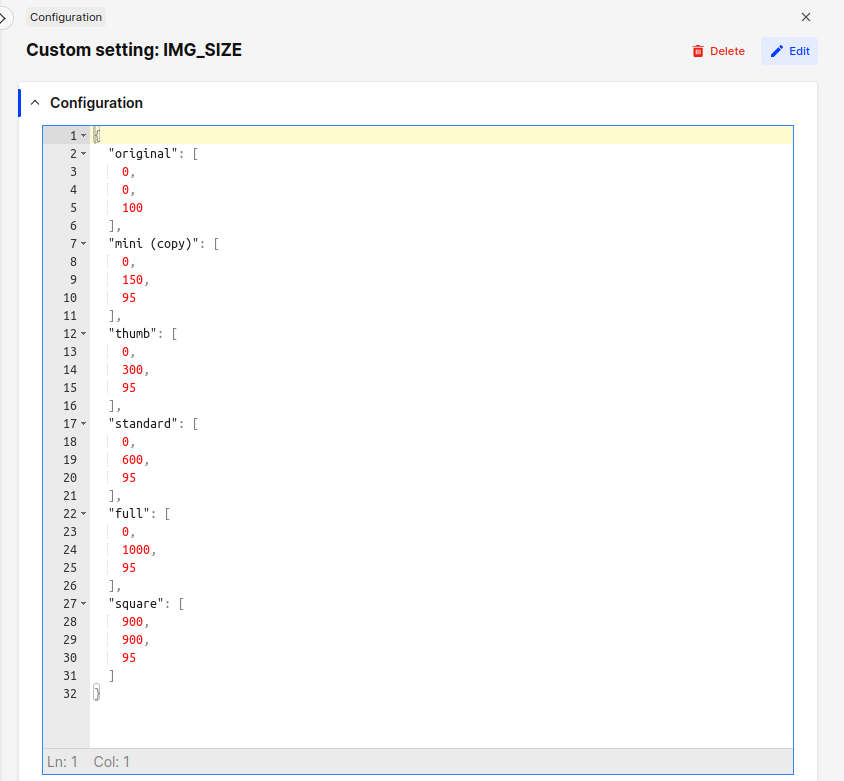This screenshot has height=781, width=844.
Task: Fold the "full" array at line 22
Action: (83, 514)
